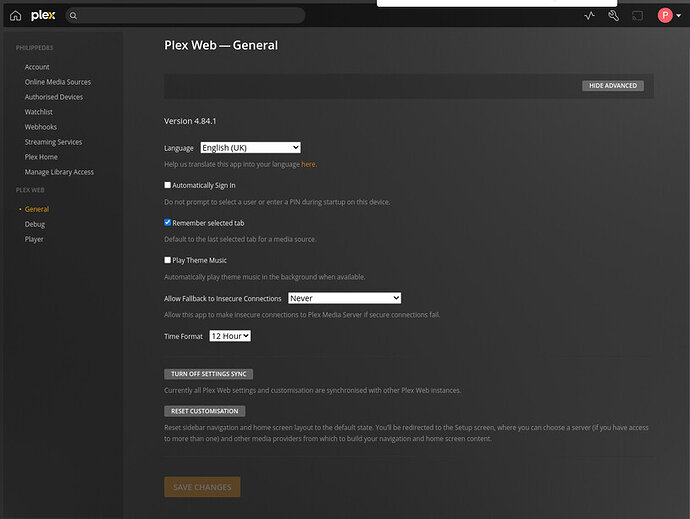The width and height of the screenshot is (690, 519).
Task: Click the 'Plex Web — General' heading
Action: [x=221, y=45]
